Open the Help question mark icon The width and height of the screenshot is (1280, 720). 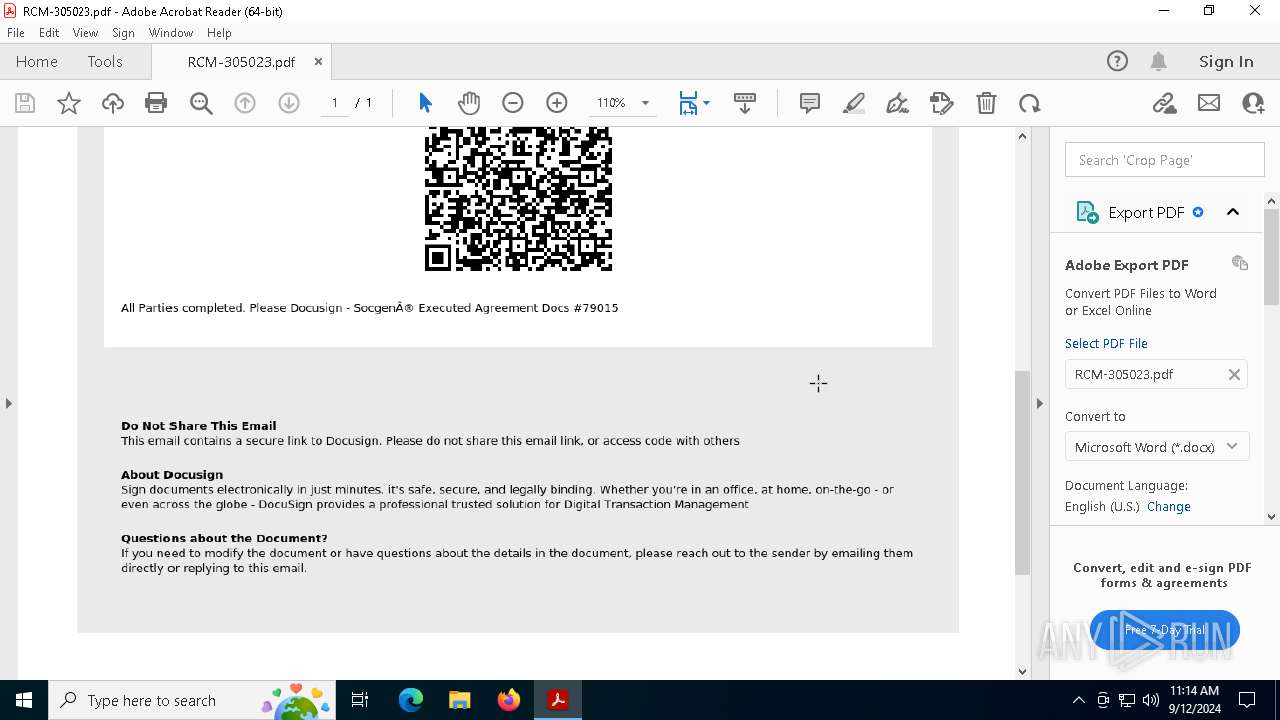coord(1117,61)
